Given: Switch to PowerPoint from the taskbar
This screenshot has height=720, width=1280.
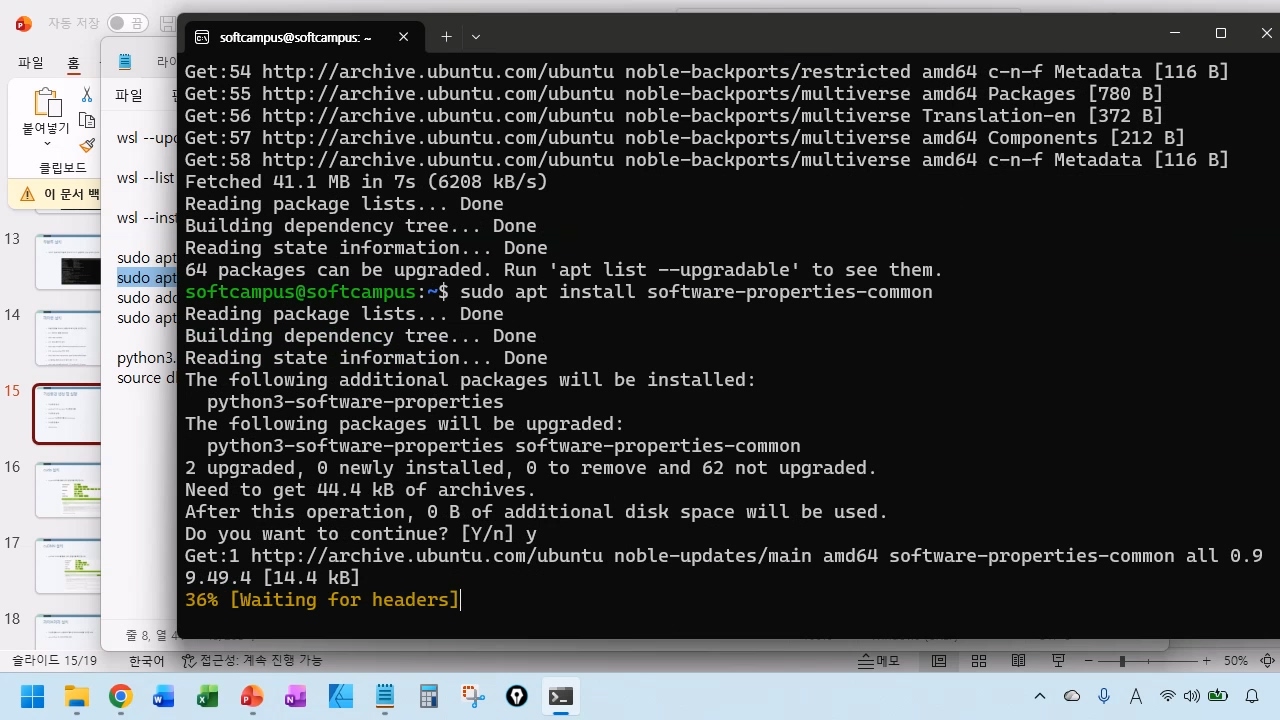Looking at the screenshot, I should [252, 697].
